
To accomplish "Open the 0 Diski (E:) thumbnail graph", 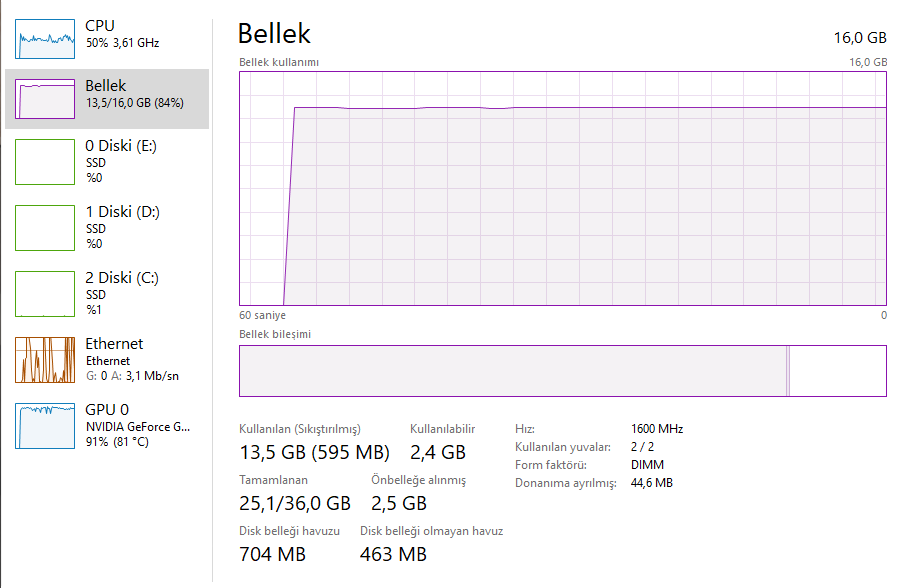I will (45, 161).
